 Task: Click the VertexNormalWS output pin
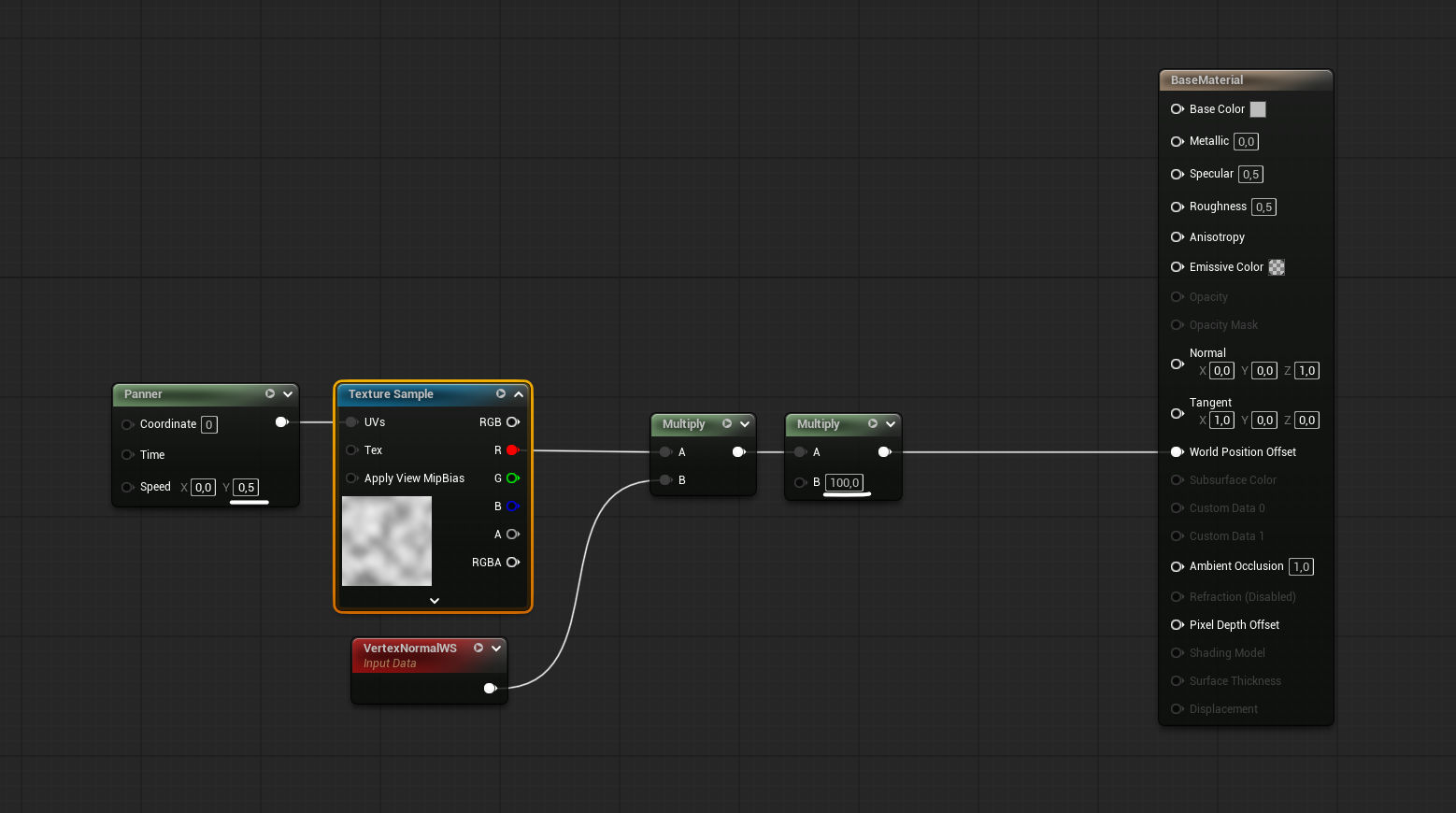tap(490, 689)
